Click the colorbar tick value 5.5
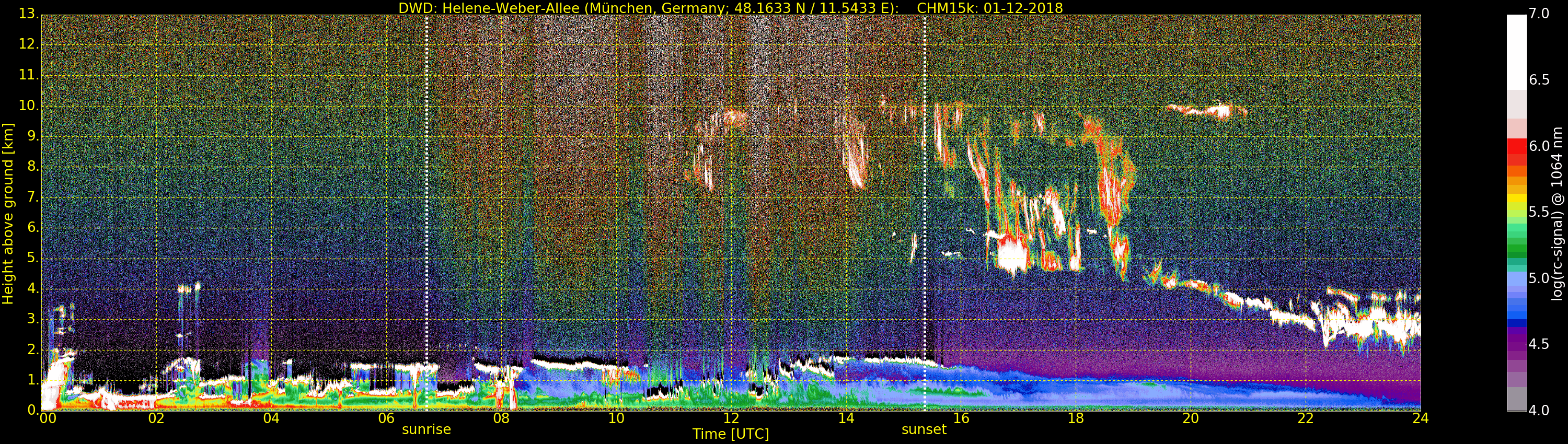Image resolution: width=1568 pixels, height=444 pixels. tap(1539, 212)
